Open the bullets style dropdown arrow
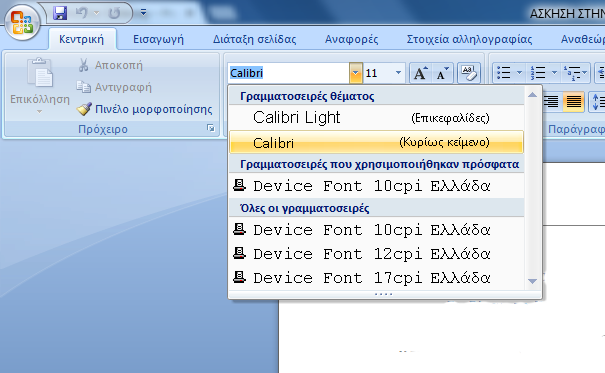The image size is (605, 373). [519, 73]
